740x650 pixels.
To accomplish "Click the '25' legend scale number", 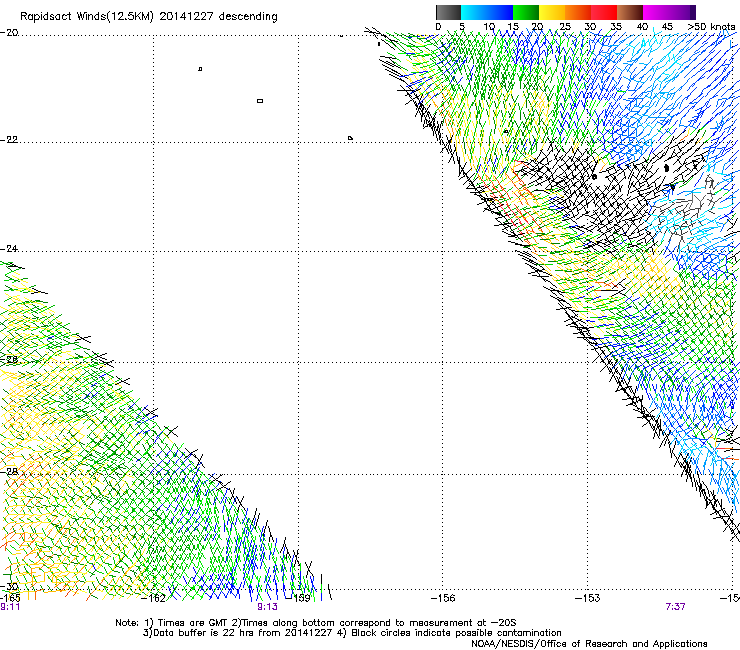I will click(565, 27).
